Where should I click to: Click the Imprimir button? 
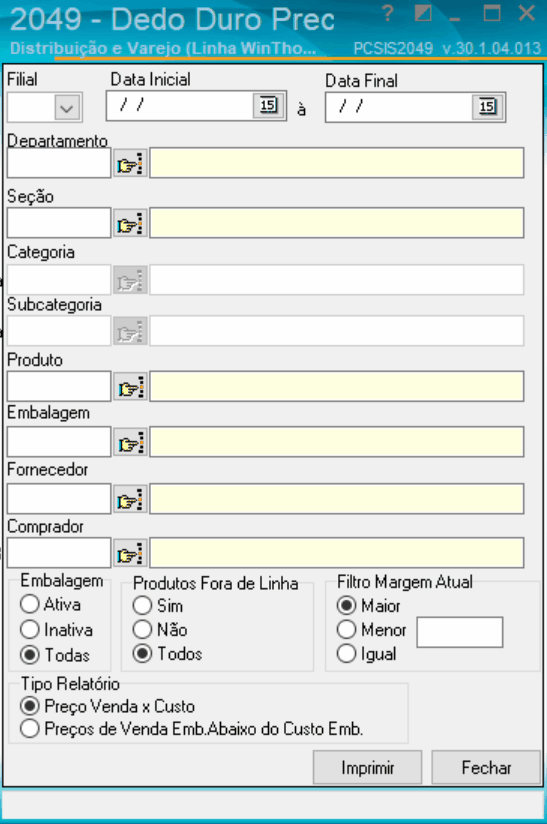367,767
